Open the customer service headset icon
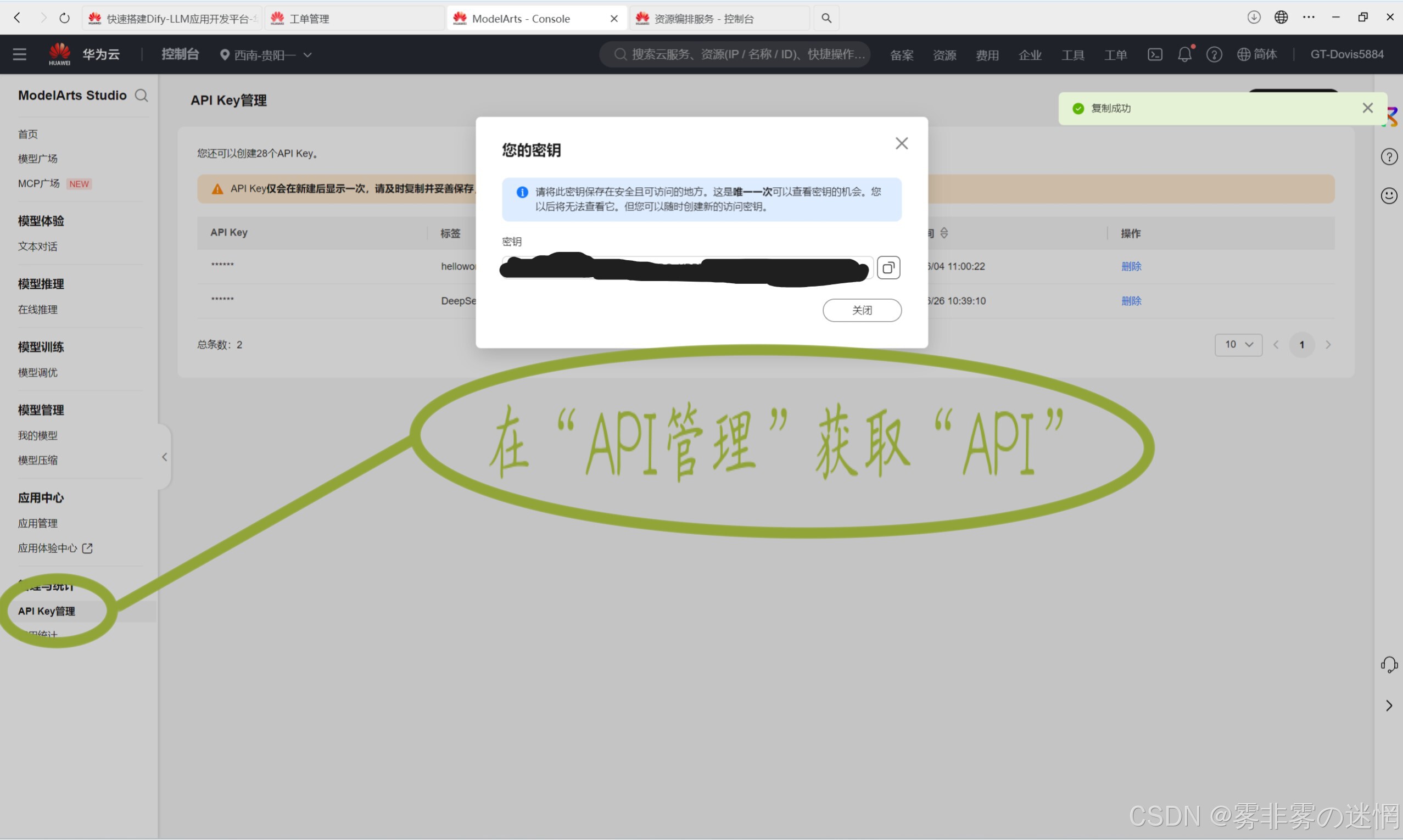The image size is (1403, 840). click(1389, 664)
